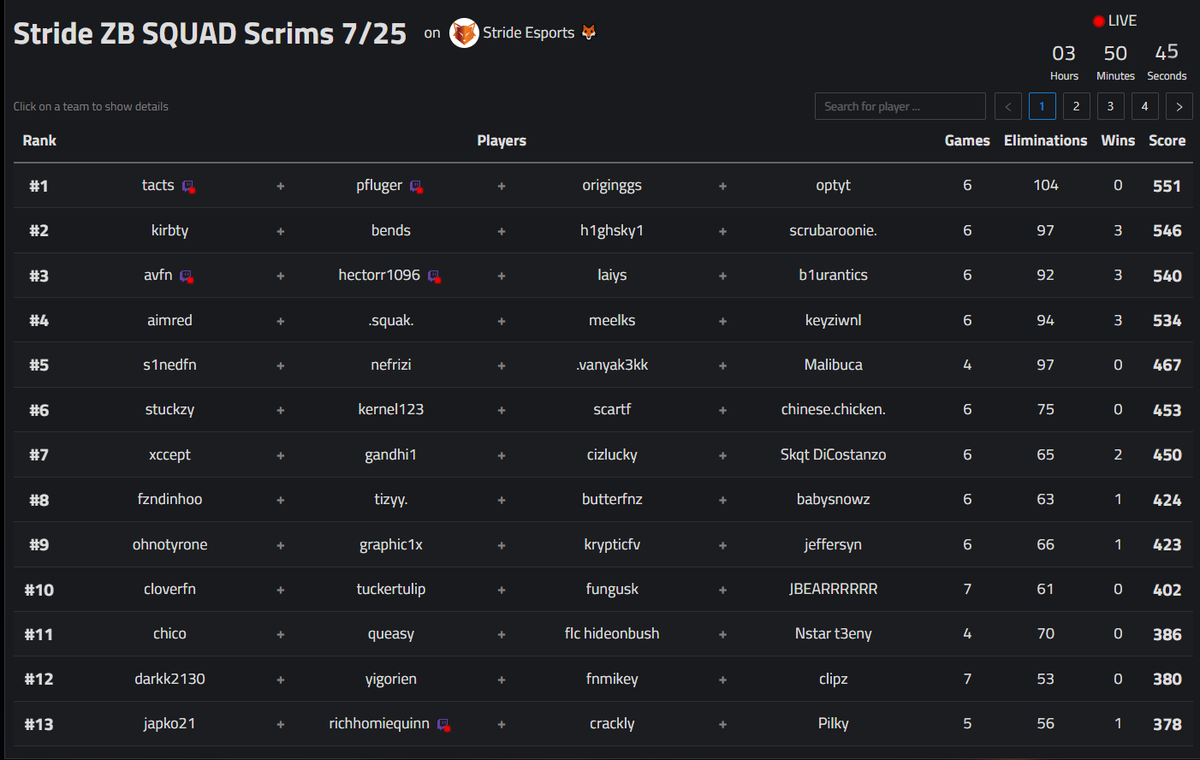Select player name kirbty
The width and height of the screenshot is (1200, 760).
[170, 231]
